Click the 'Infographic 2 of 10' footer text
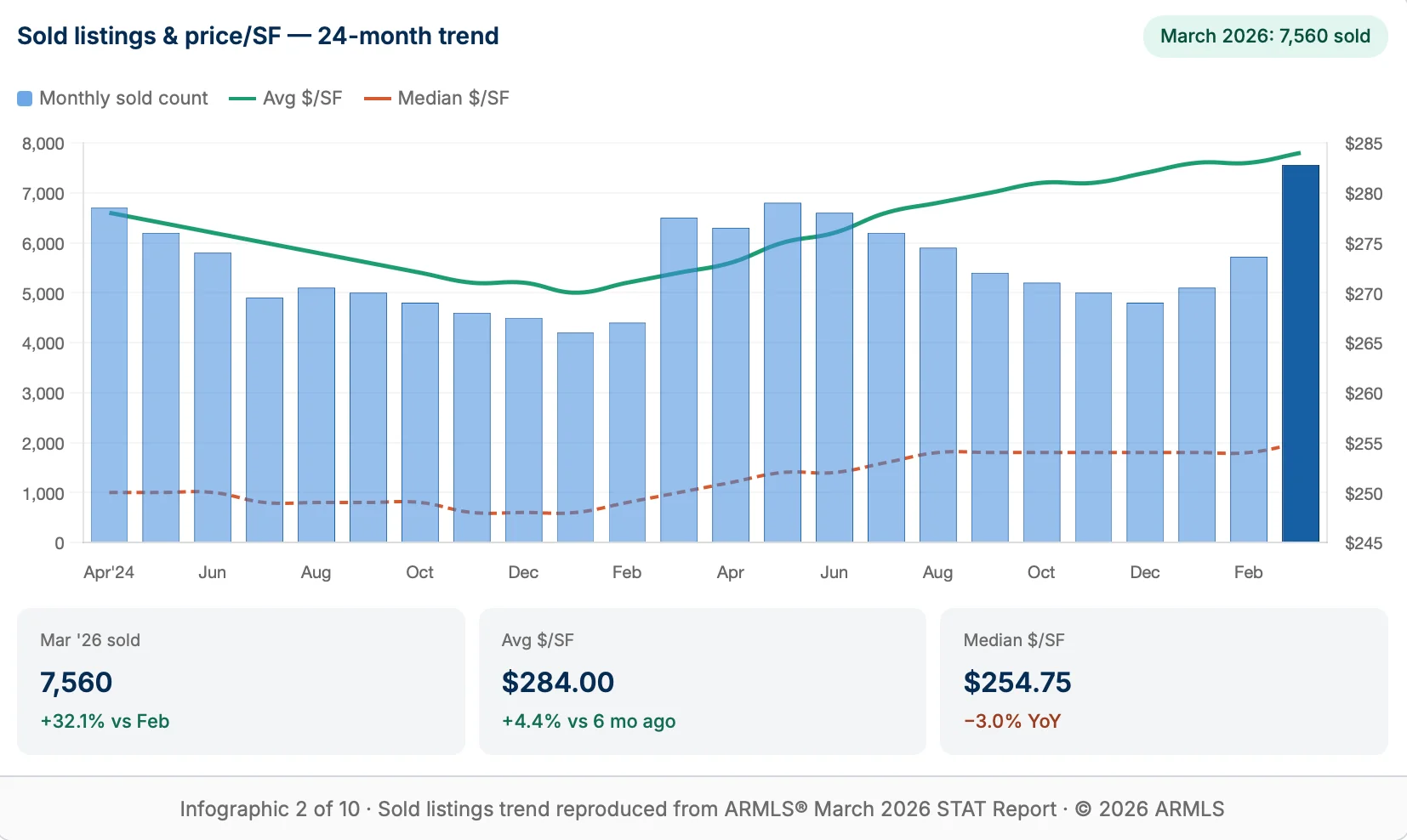This screenshot has width=1407, height=840. pos(269,809)
